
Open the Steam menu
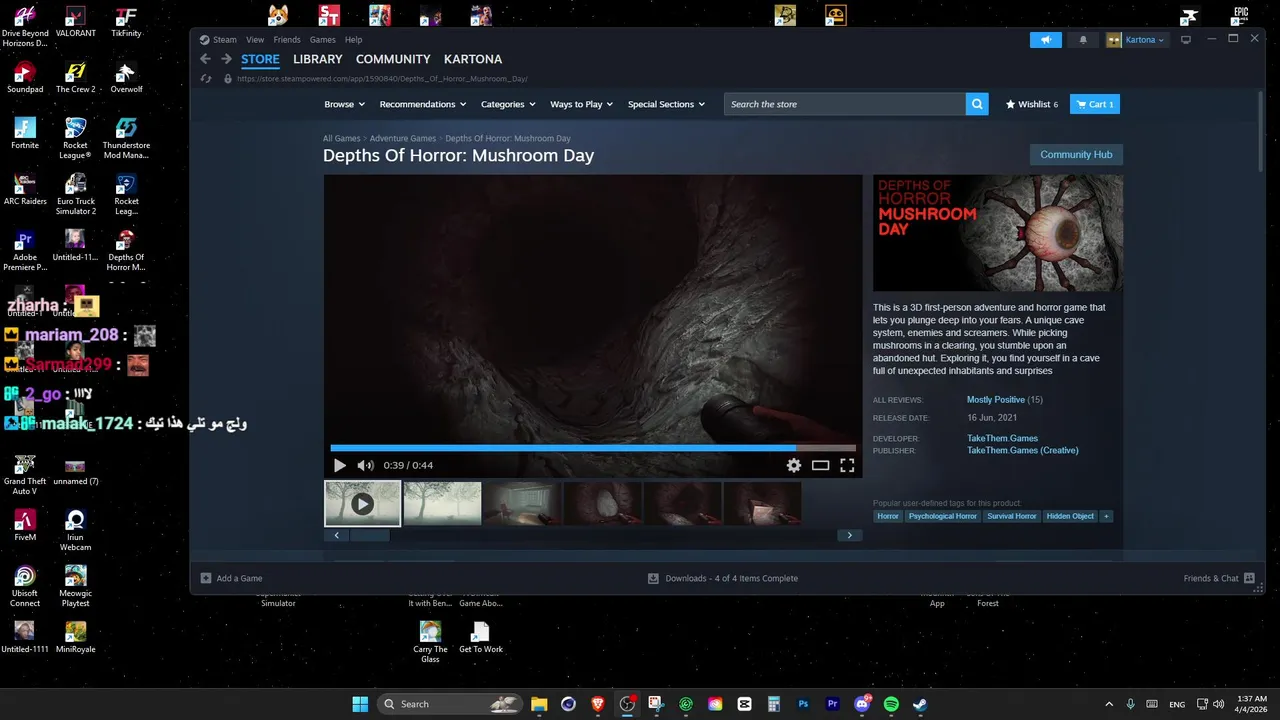[218, 40]
